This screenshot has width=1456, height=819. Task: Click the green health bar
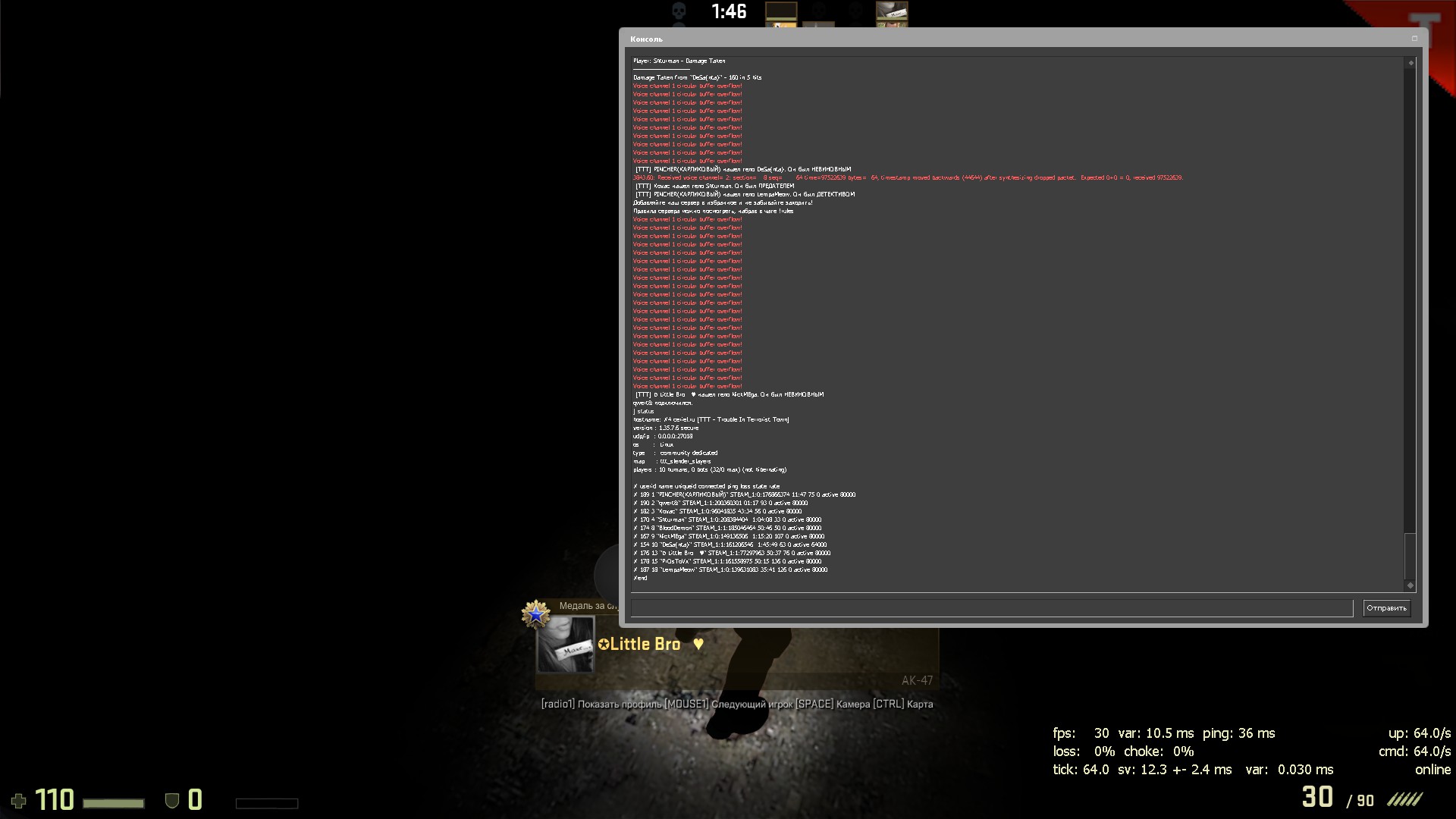point(113,803)
